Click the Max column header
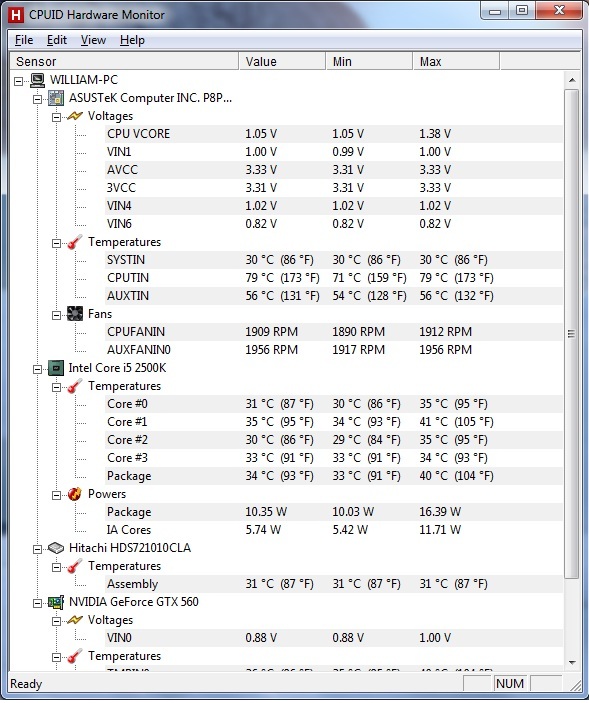This screenshot has height=703, width=589. click(x=456, y=61)
